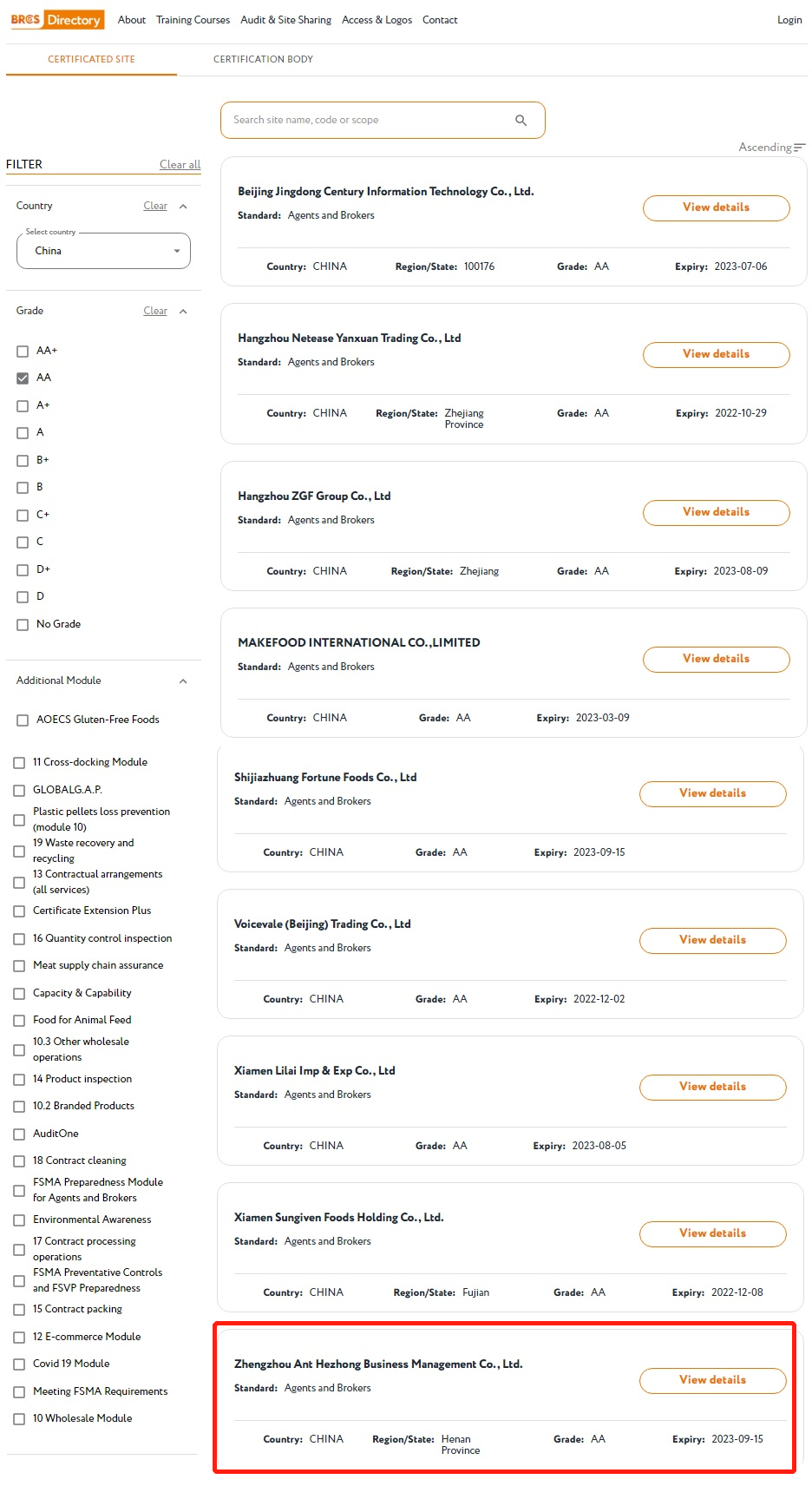Tick the Covid 19 Module checkbox
This screenshot has height=1486, width=812.
(19, 1364)
